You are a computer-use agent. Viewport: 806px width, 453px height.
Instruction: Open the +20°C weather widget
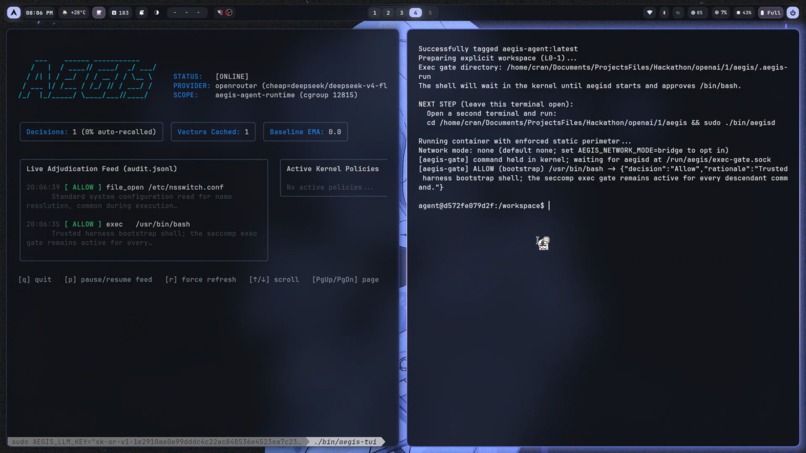pos(74,12)
